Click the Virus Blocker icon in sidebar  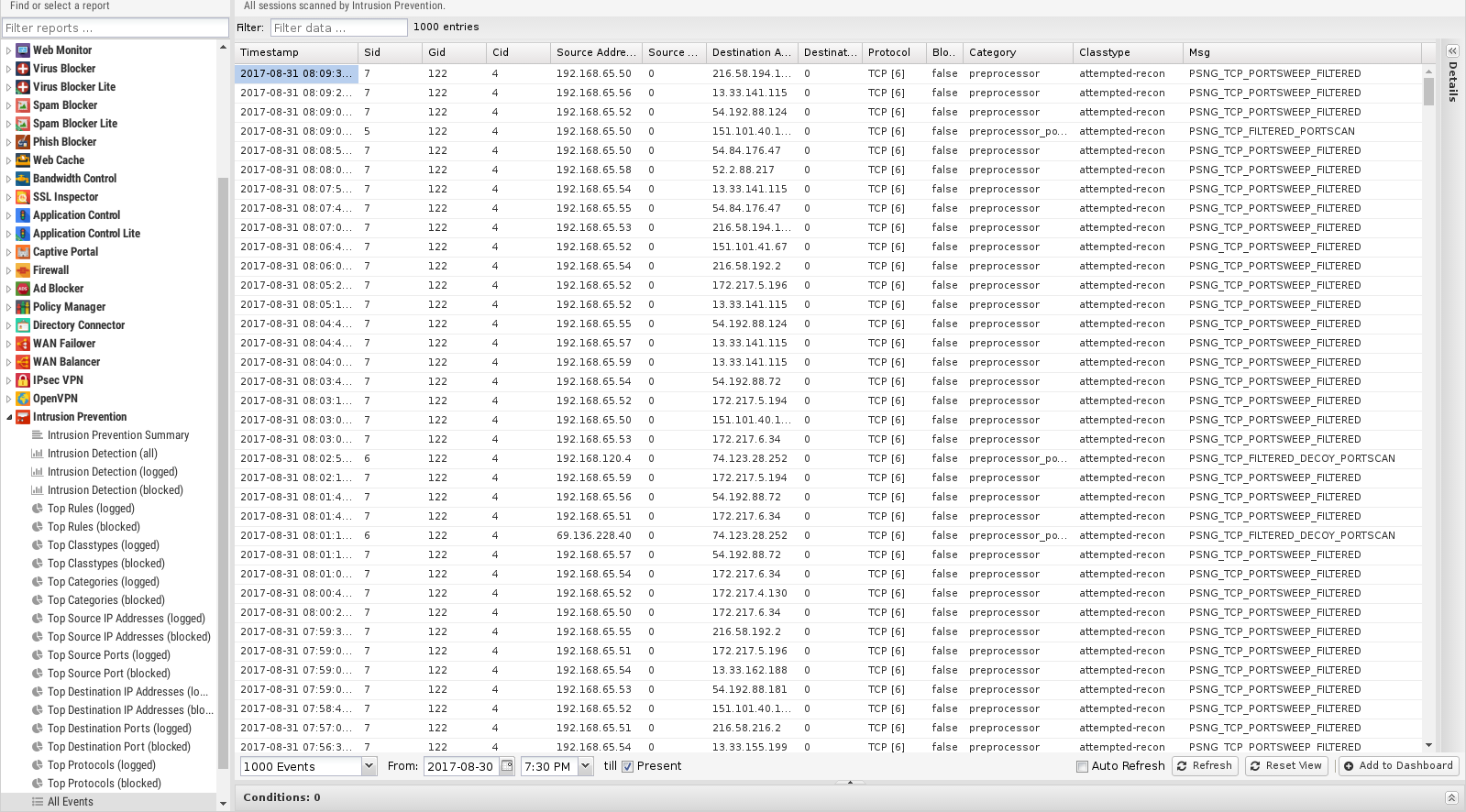pos(23,69)
